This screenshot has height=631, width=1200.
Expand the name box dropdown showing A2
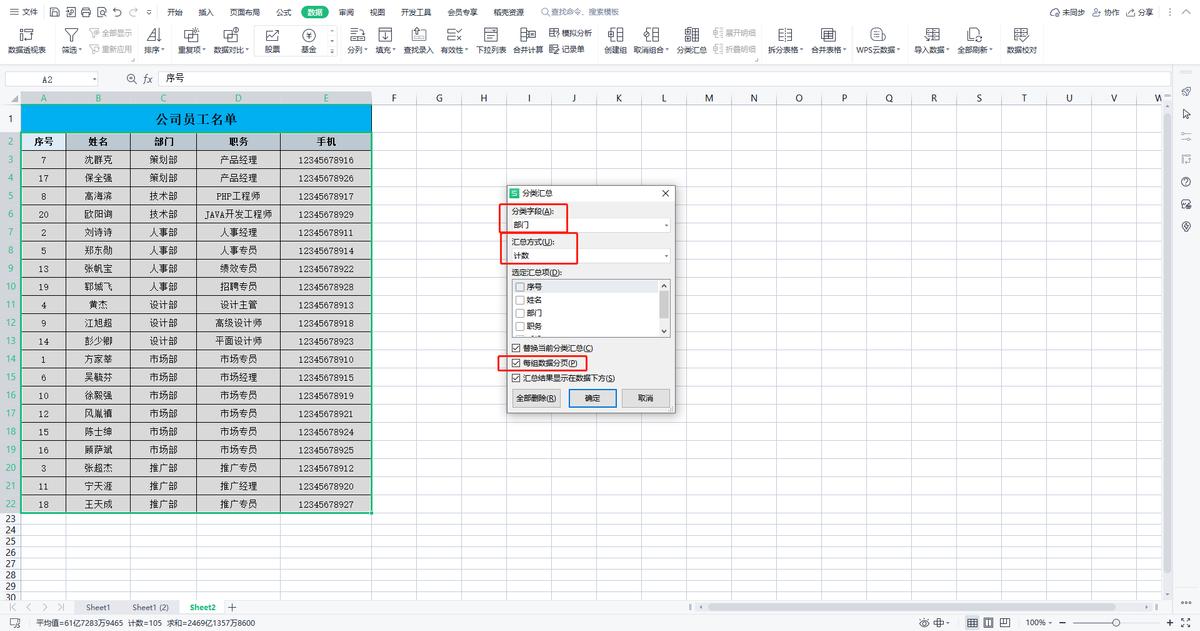tap(95, 79)
